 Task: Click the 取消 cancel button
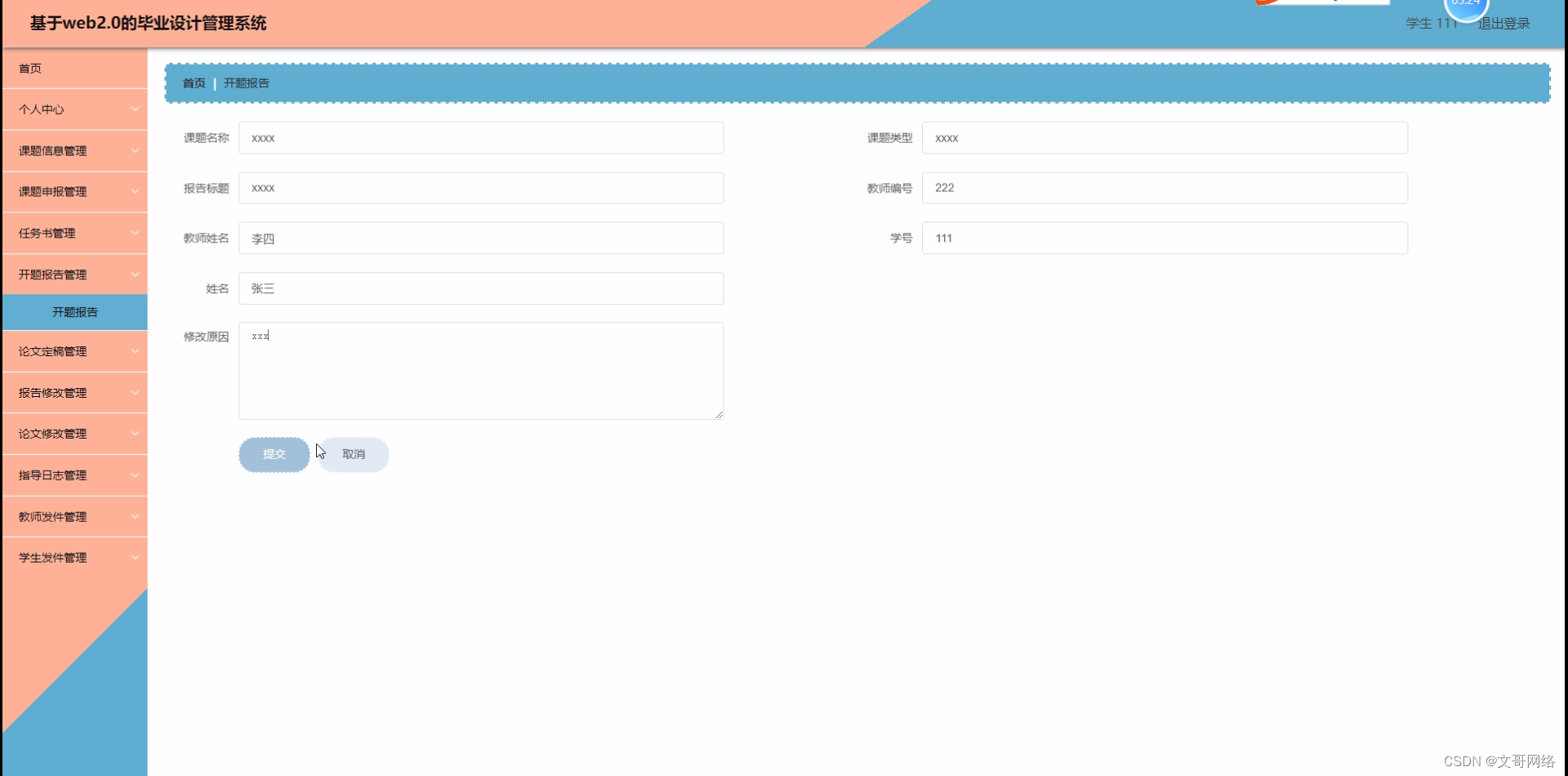click(x=352, y=454)
